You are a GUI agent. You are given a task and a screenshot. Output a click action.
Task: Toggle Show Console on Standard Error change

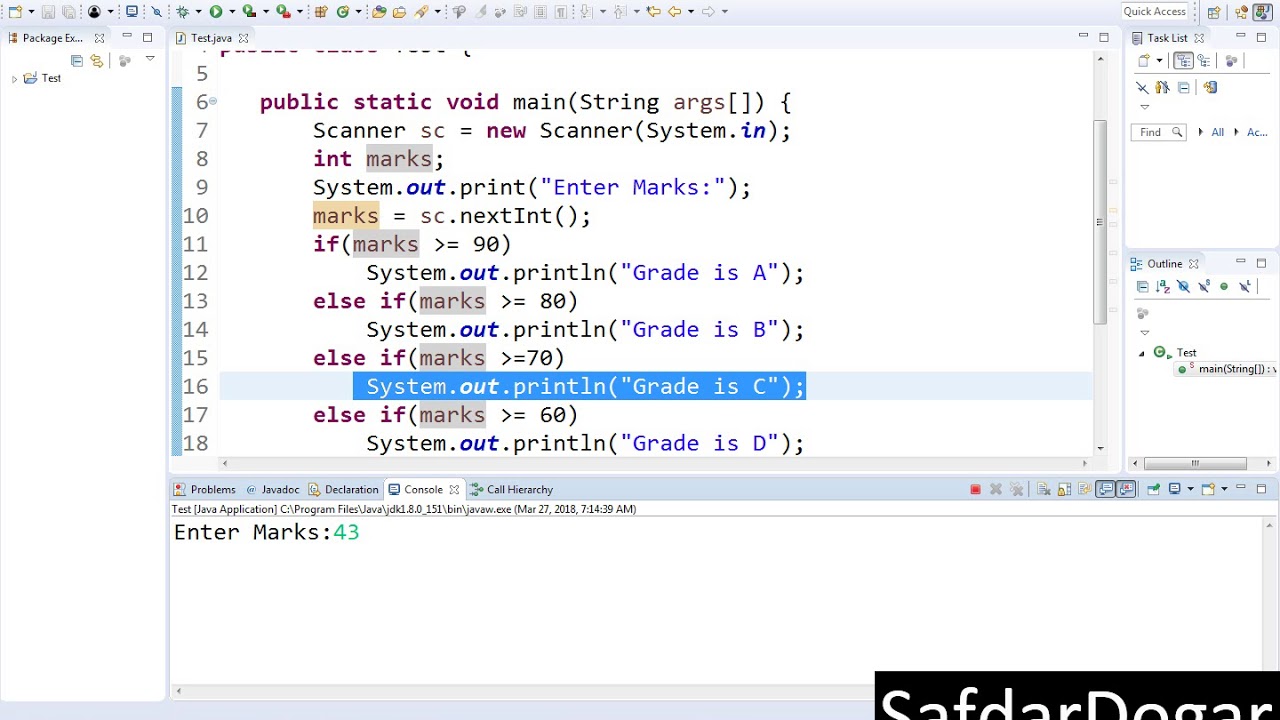tap(1126, 489)
